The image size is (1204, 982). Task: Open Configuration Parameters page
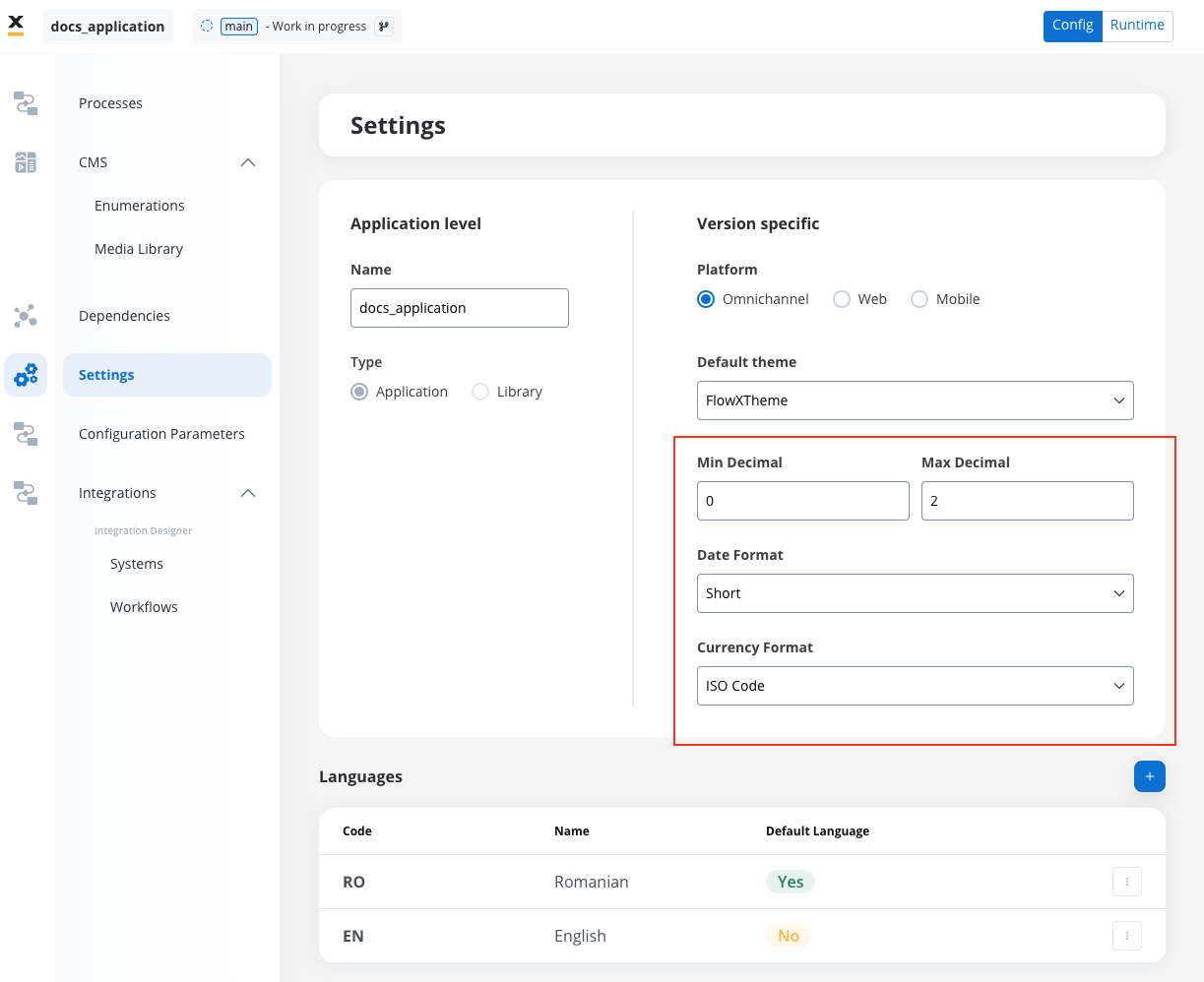[x=161, y=434]
